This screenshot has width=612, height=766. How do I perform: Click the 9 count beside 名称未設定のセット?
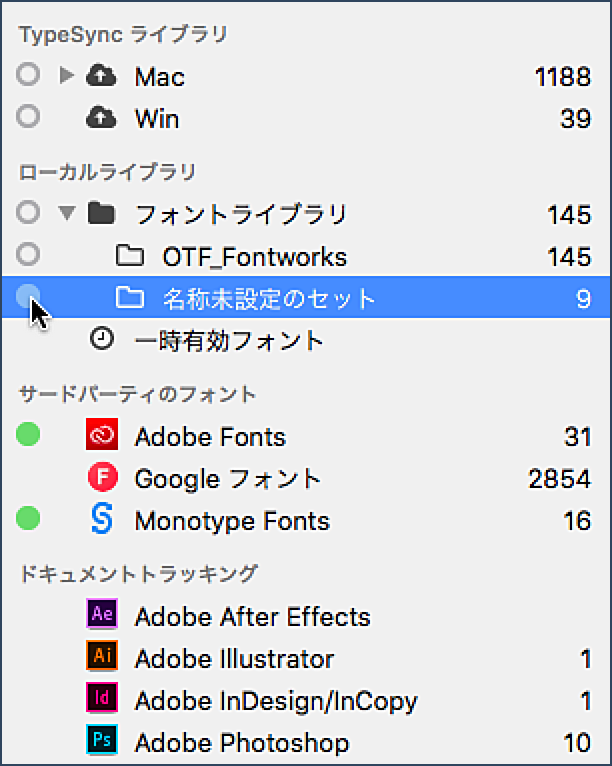click(584, 299)
